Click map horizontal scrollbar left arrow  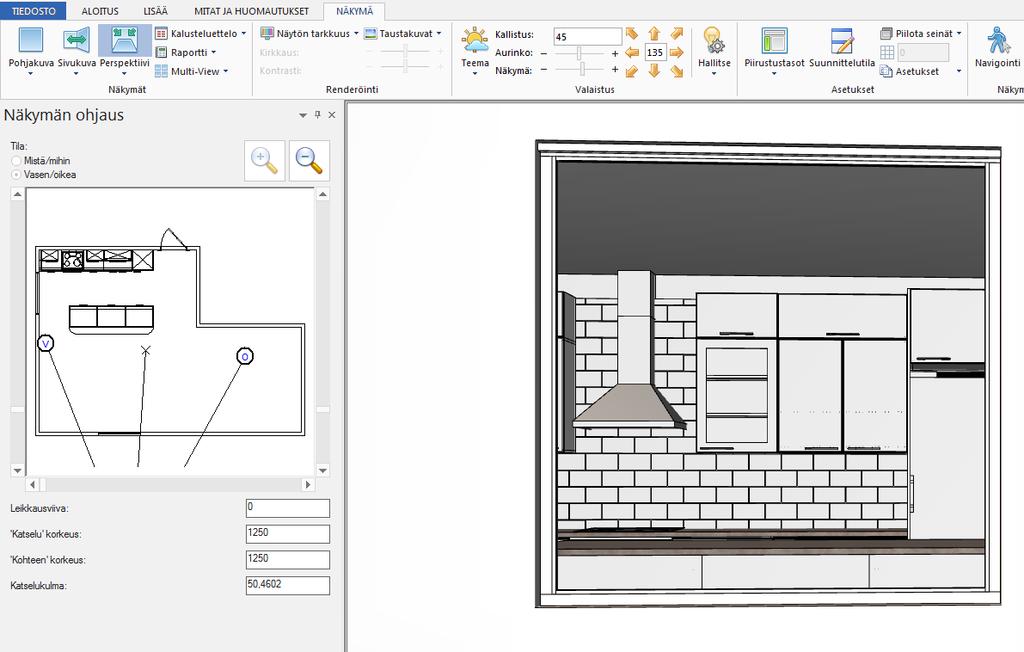tap(33, 485)
